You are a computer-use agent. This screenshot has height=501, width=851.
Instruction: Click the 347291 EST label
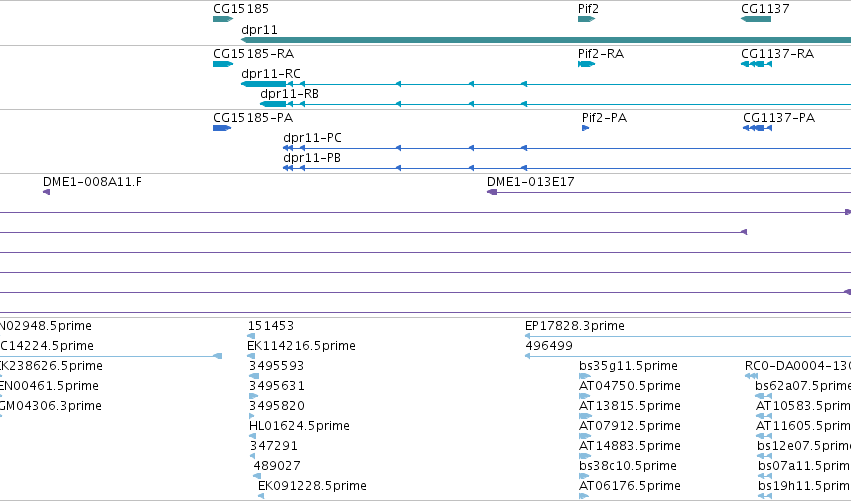point(274,446)
